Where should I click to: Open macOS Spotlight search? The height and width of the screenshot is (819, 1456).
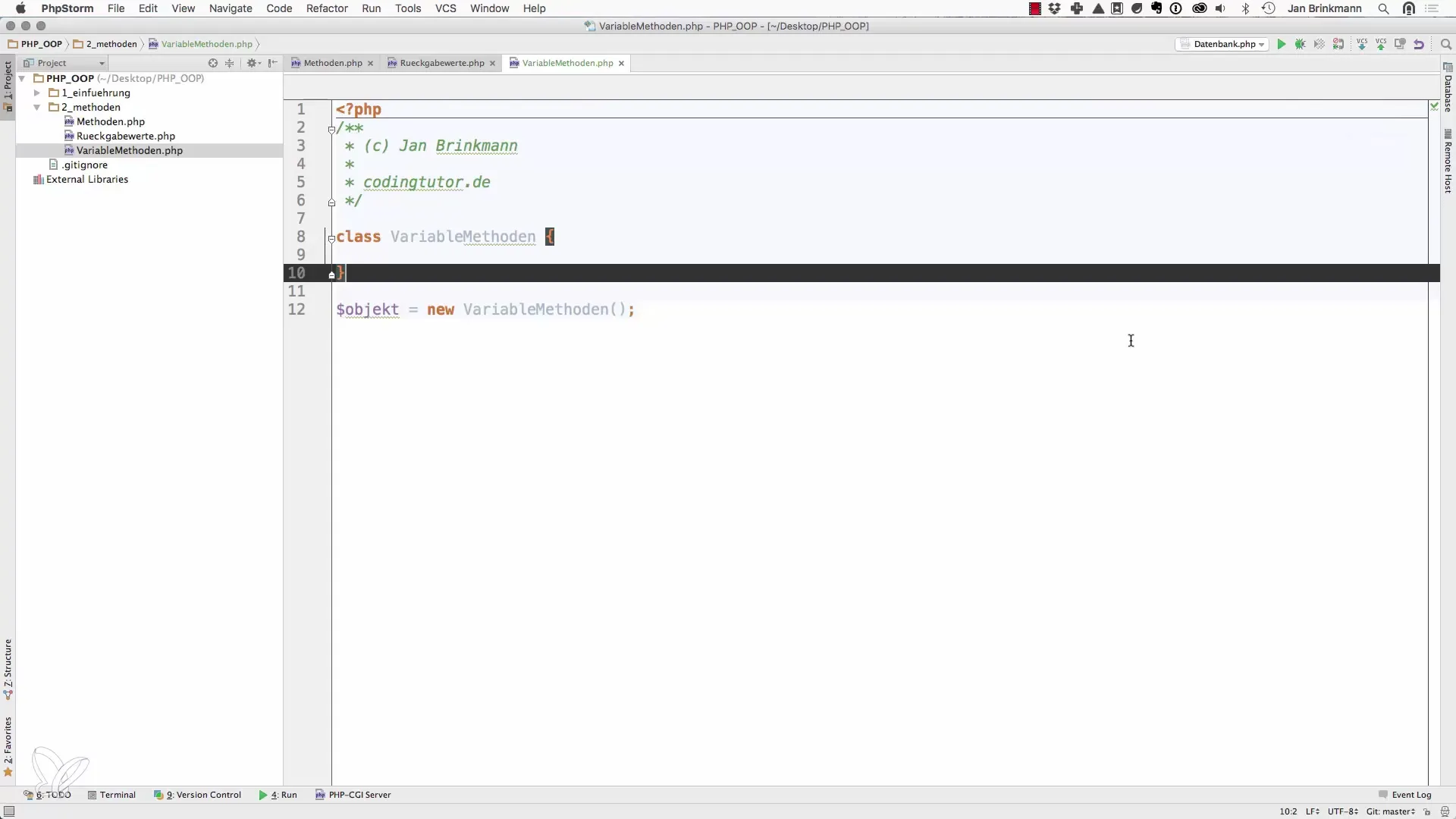tap(1384, 8)
